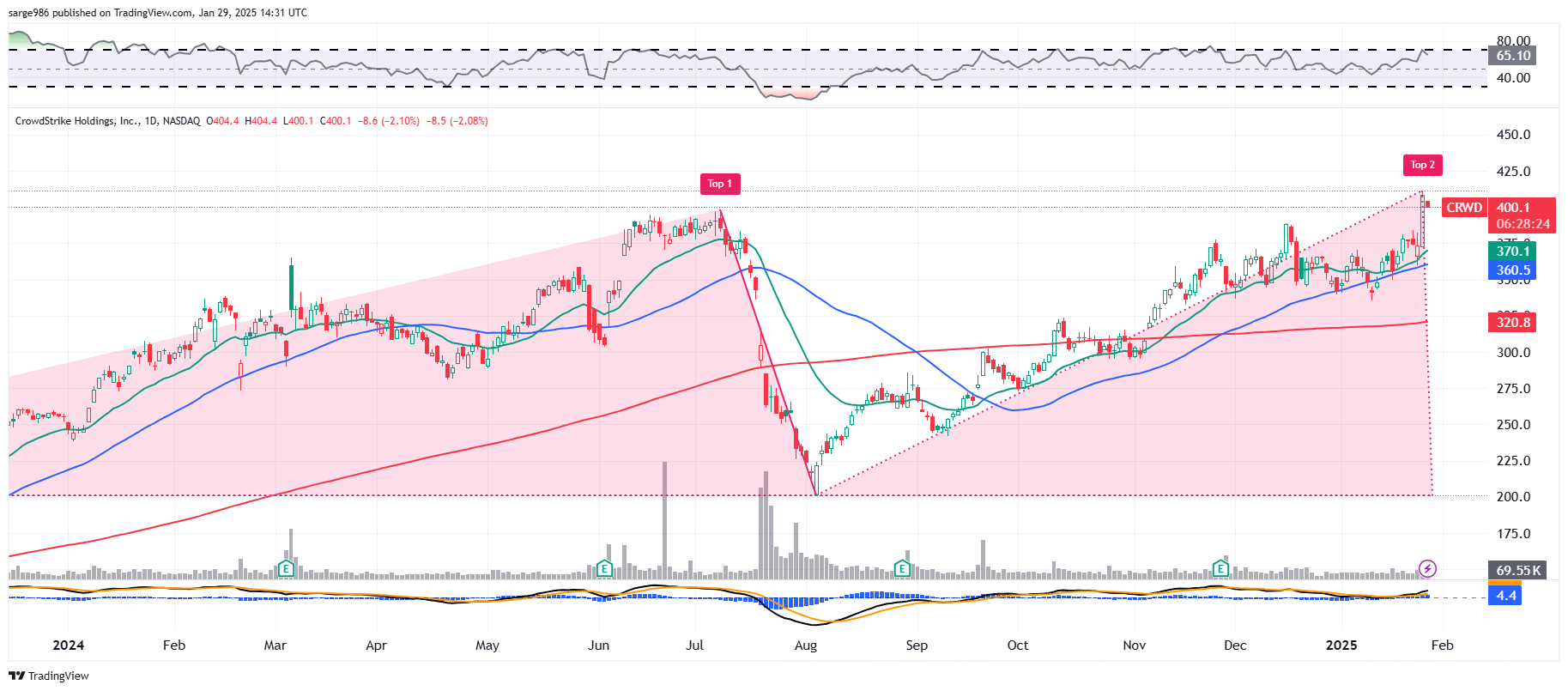1568x691 pixels.
Task: Click the earnings E marker in early March
Action: [287, 568]
